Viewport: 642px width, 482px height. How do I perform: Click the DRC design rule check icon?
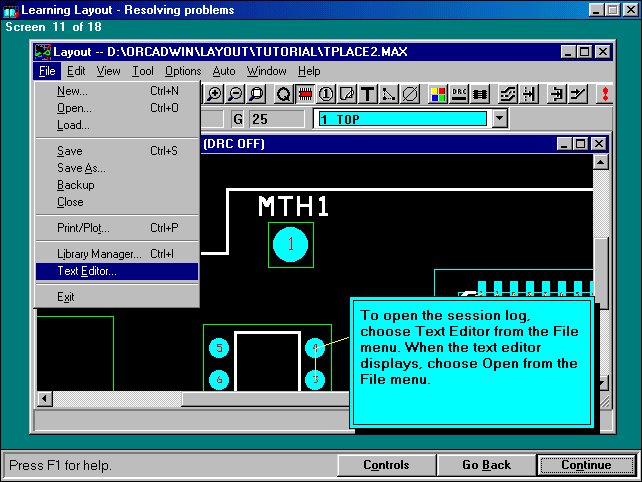click(x=459, y=94)
